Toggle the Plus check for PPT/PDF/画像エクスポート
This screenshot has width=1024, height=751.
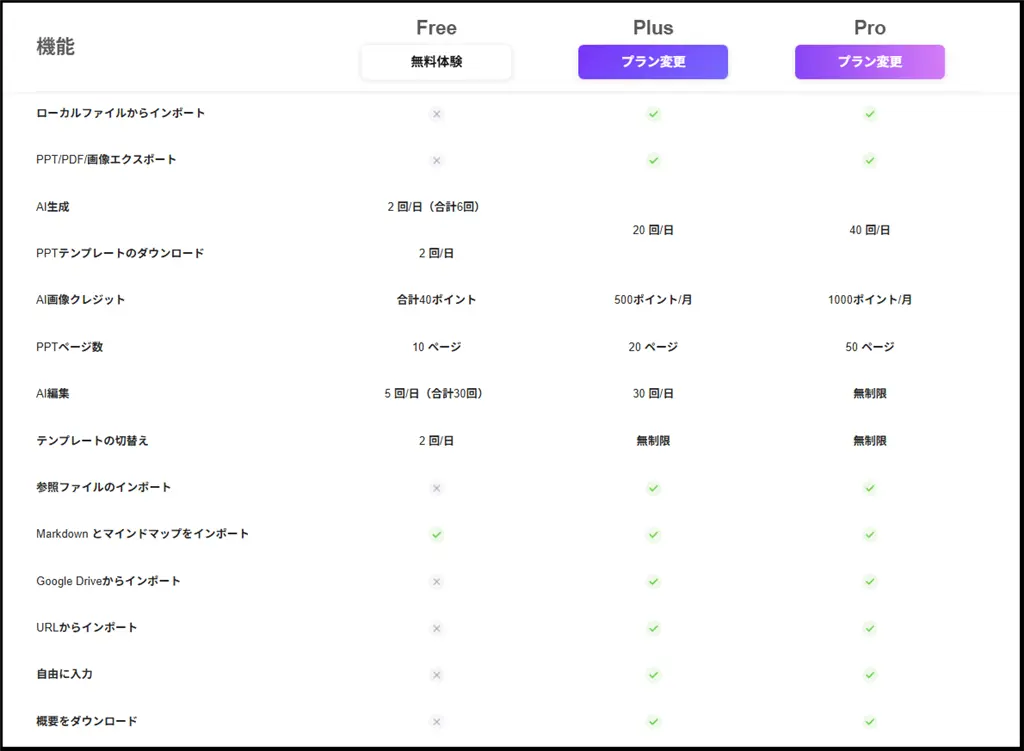coord(653,160)
